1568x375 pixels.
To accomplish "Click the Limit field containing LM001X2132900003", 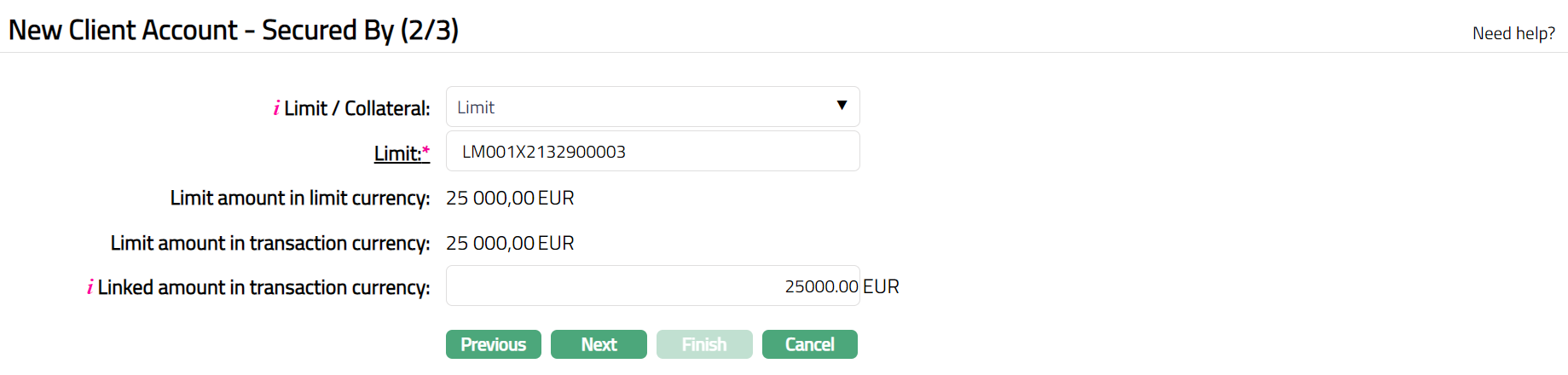I will pos(652,152).
